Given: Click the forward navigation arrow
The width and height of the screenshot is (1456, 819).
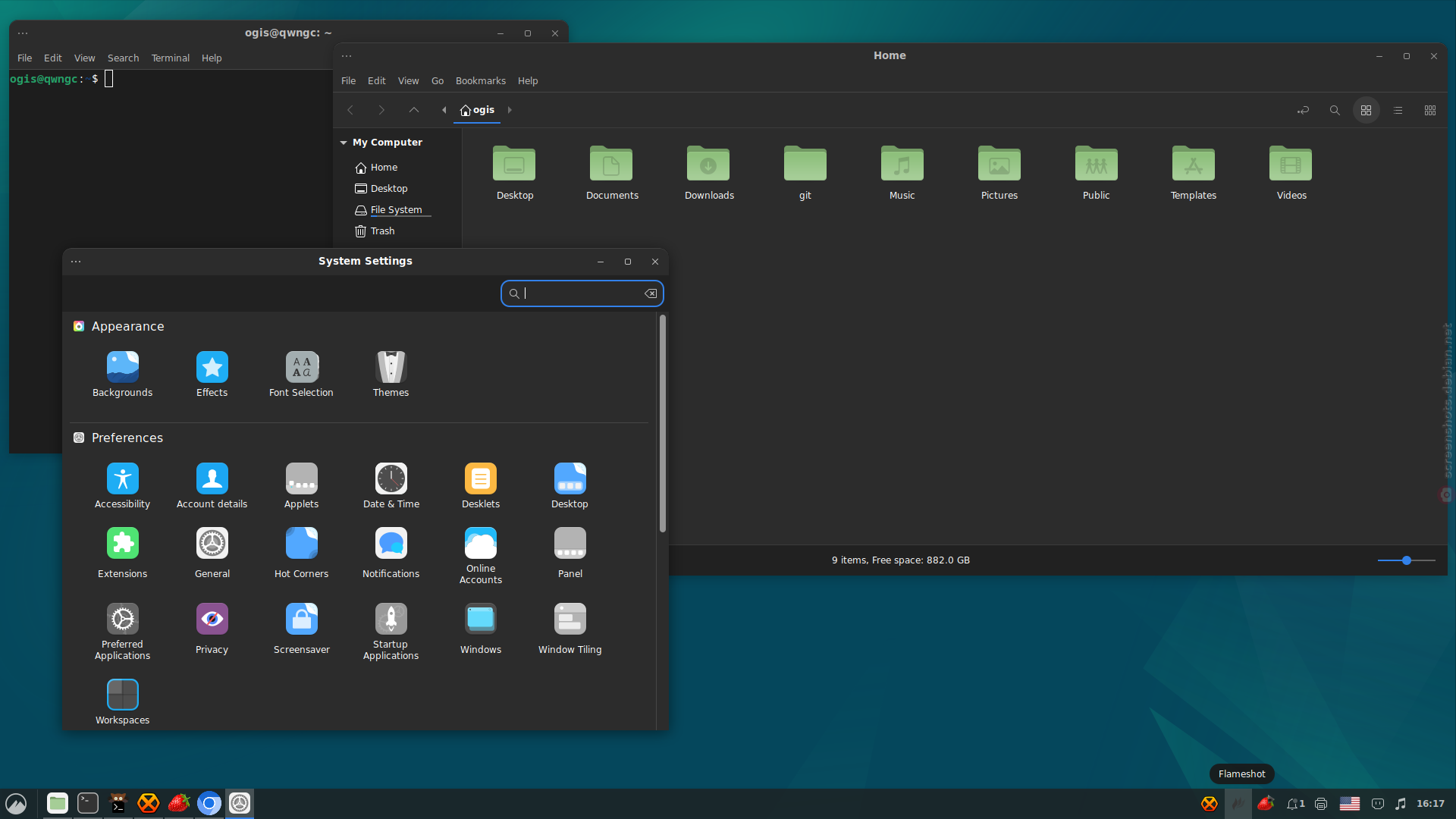Looking at the screenshot, I should [x=381, y=110].
